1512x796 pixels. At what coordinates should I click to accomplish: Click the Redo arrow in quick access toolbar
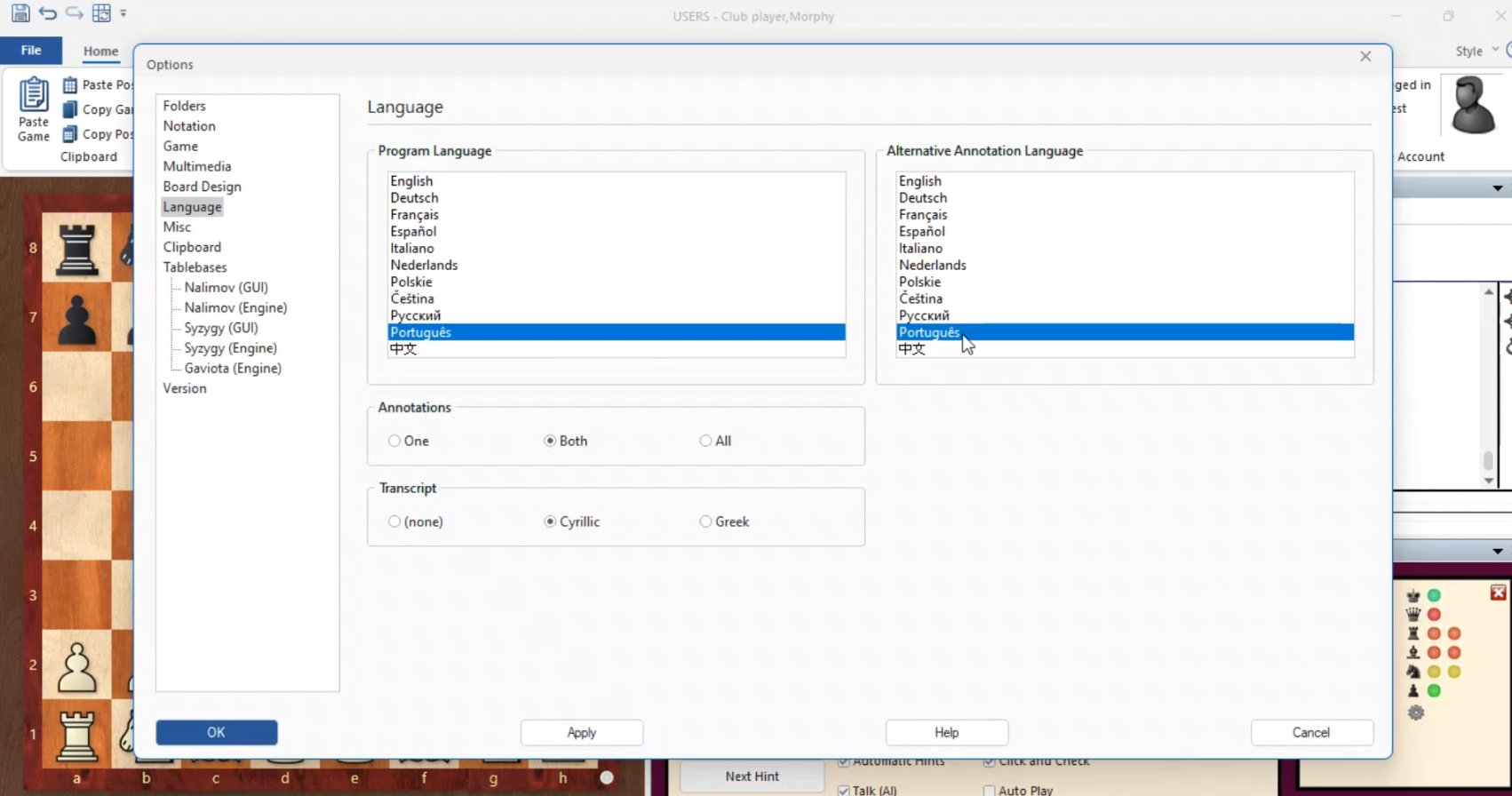tap(75, 13)
